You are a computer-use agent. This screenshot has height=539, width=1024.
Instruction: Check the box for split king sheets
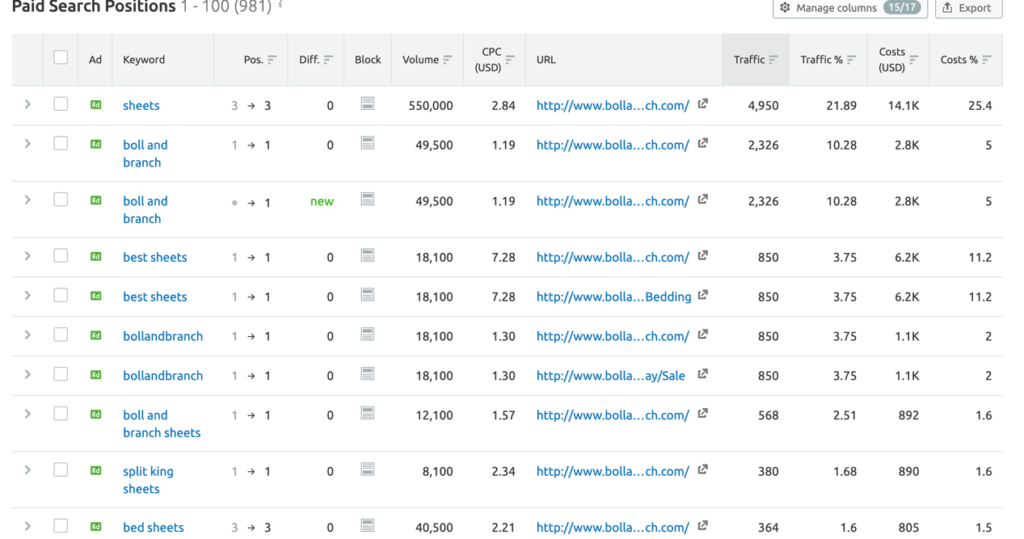(61, 470)
